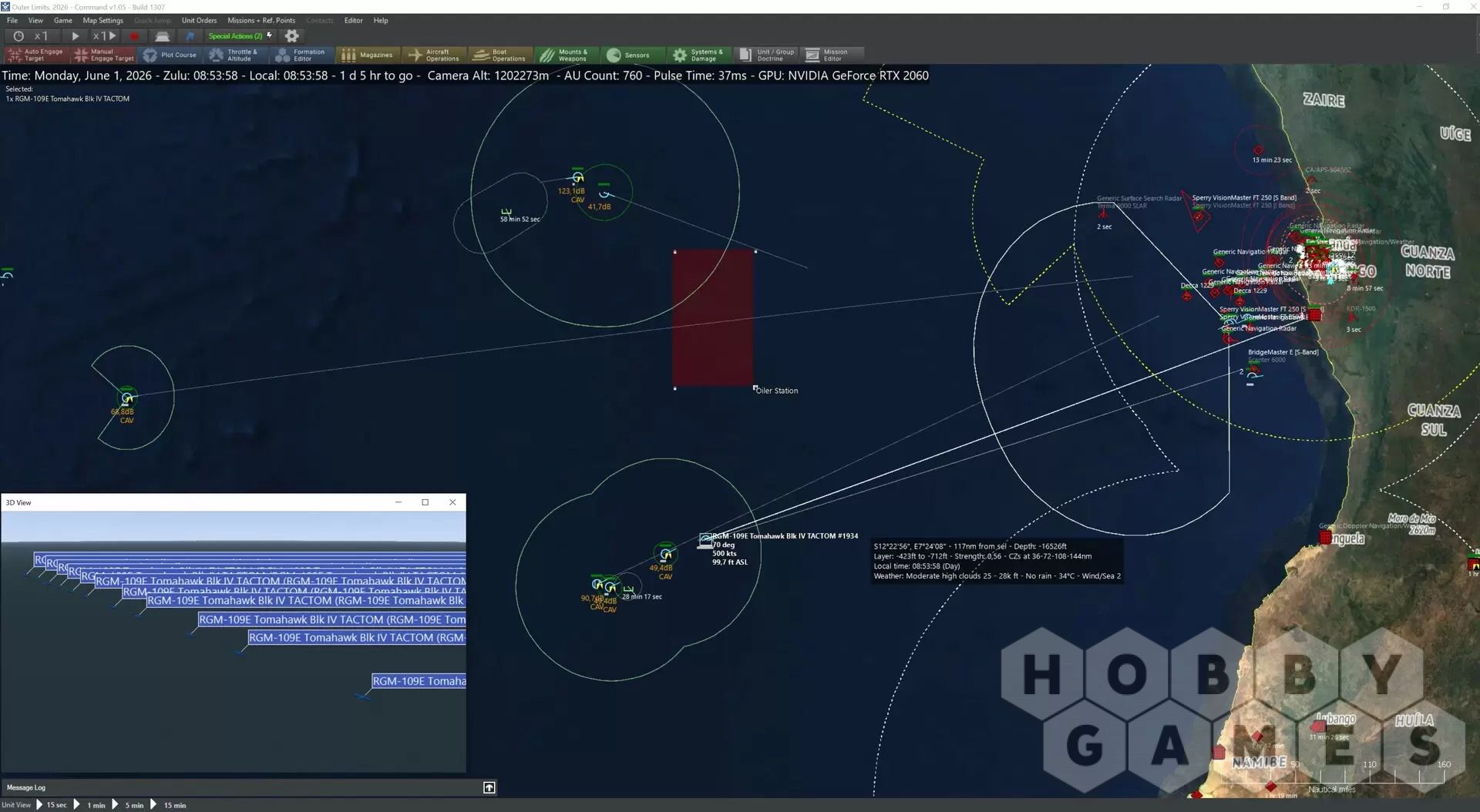The image size is (1480, 812).
Task: Click the red record button
Action: (x=134, y=36)
